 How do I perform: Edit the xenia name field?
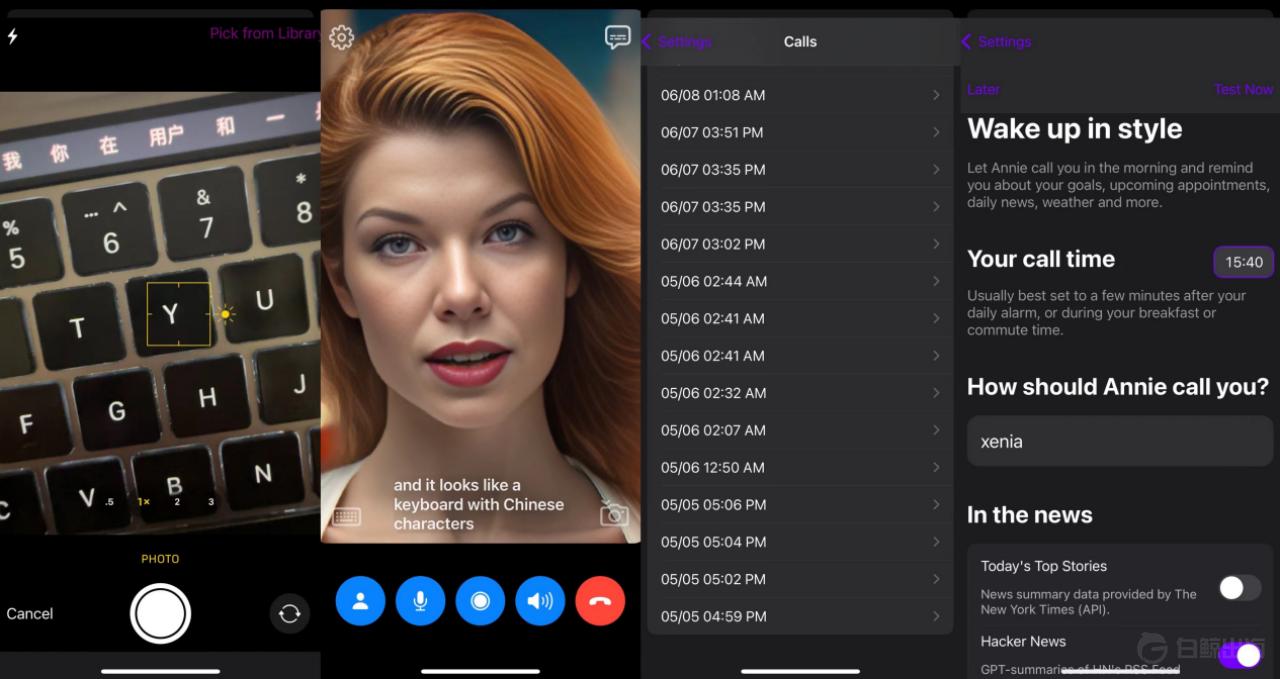[1120, 441]
